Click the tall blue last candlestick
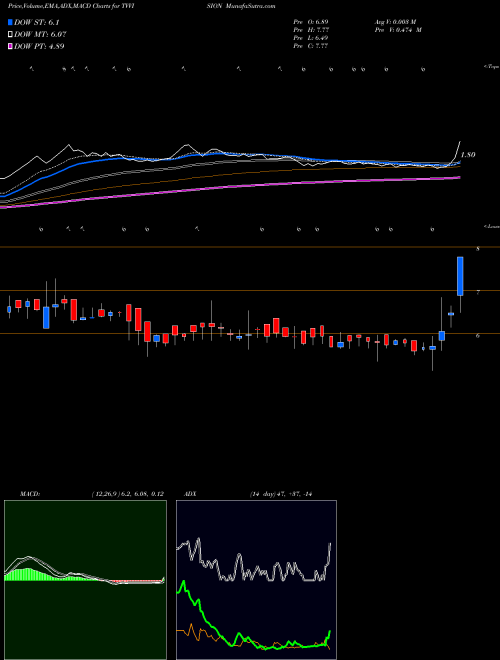Viewport: 500px width, 660px height. [x=460, y=276]
